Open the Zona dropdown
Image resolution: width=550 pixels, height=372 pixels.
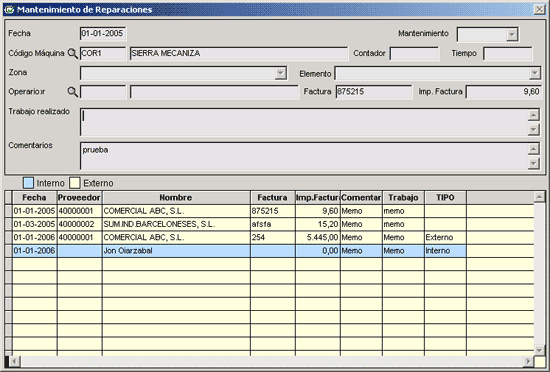tap(281, 73)
